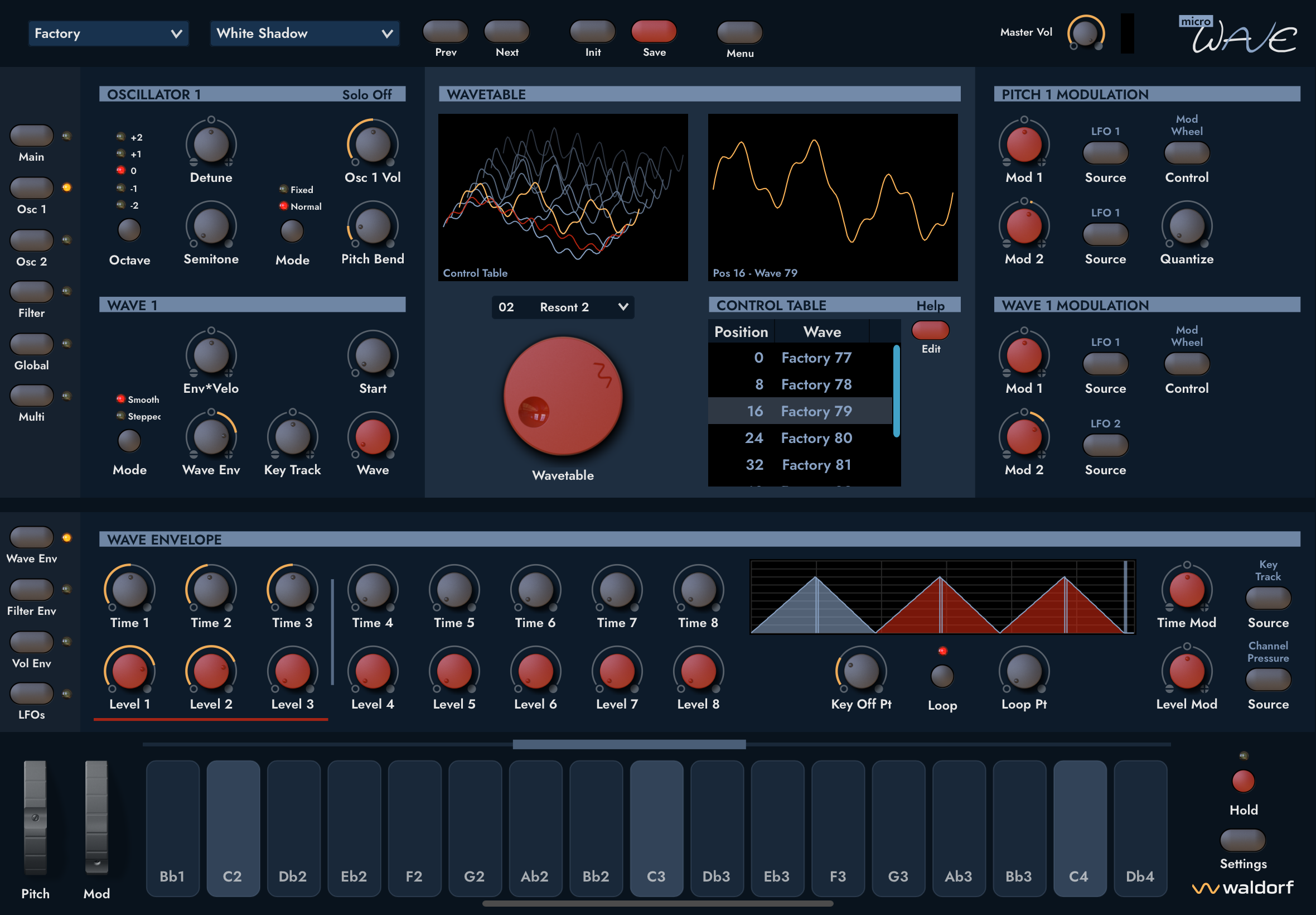The height and width of the screenshot is (915, 1316).
Task: Open the Global panel
Action: pos(32,344)
